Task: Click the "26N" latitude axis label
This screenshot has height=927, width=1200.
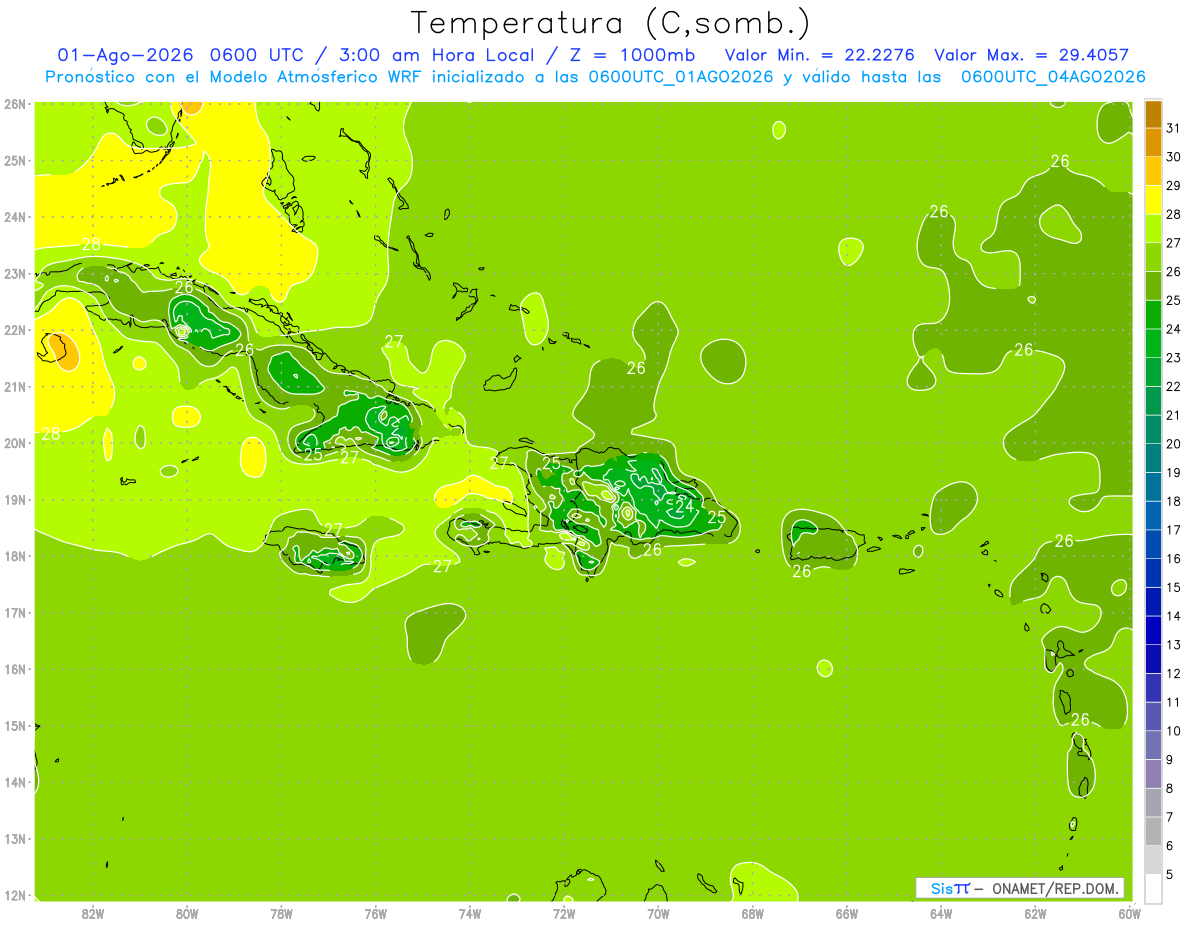Action: click(15, 104)
